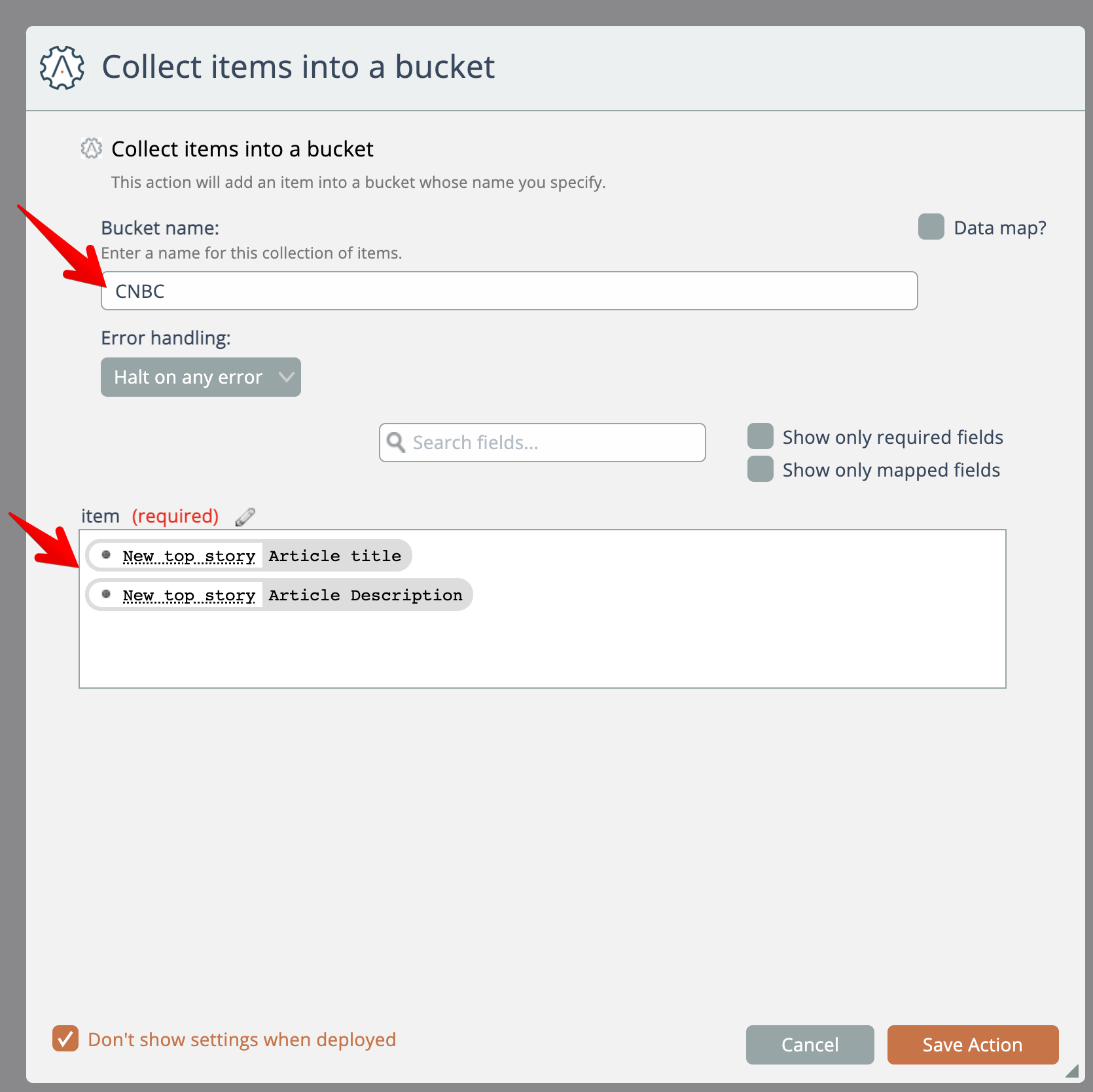
Task: Click the magnifier icon in search fields box
Action: point(396,443)
